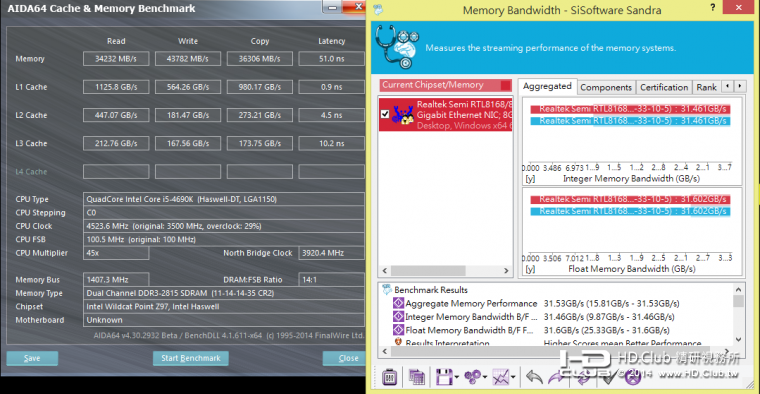Open the save icon's dropdown arrow

click(x=457, y=378)
